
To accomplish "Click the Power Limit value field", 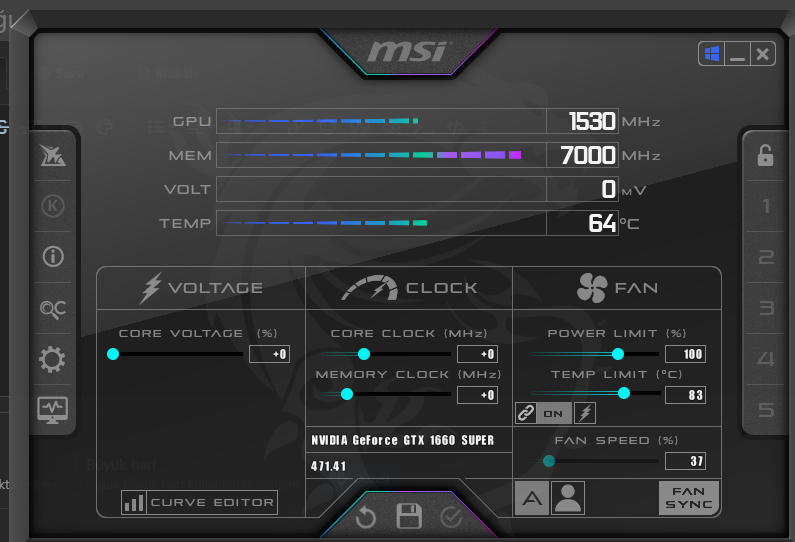I will tap(685, 354).
